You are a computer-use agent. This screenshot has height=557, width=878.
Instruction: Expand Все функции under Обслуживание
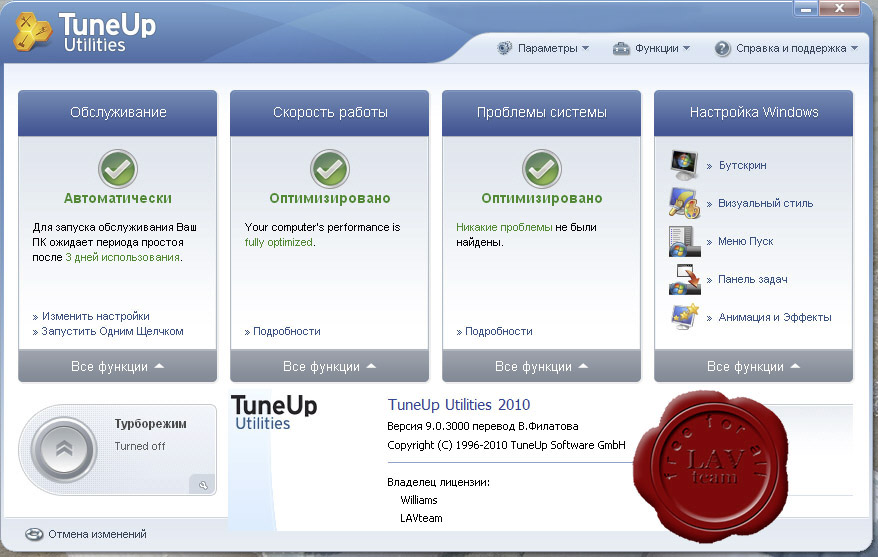[x=118, y=366]
